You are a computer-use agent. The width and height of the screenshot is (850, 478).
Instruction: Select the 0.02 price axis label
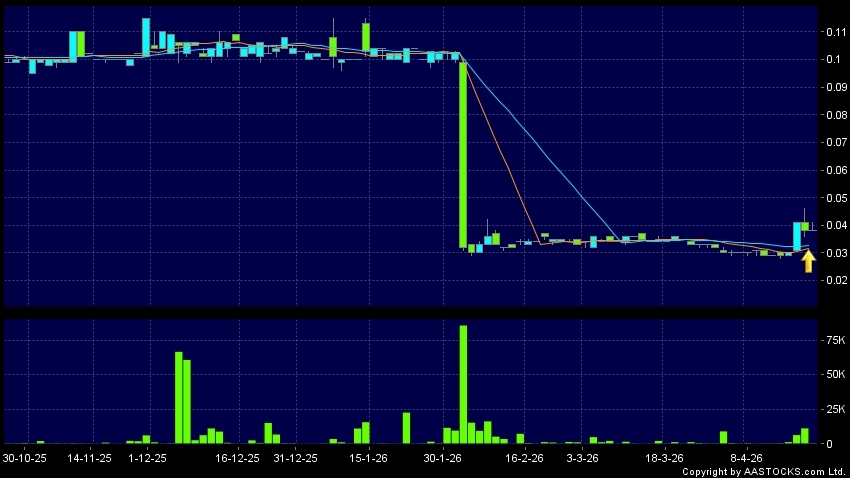tap(832, 281)
